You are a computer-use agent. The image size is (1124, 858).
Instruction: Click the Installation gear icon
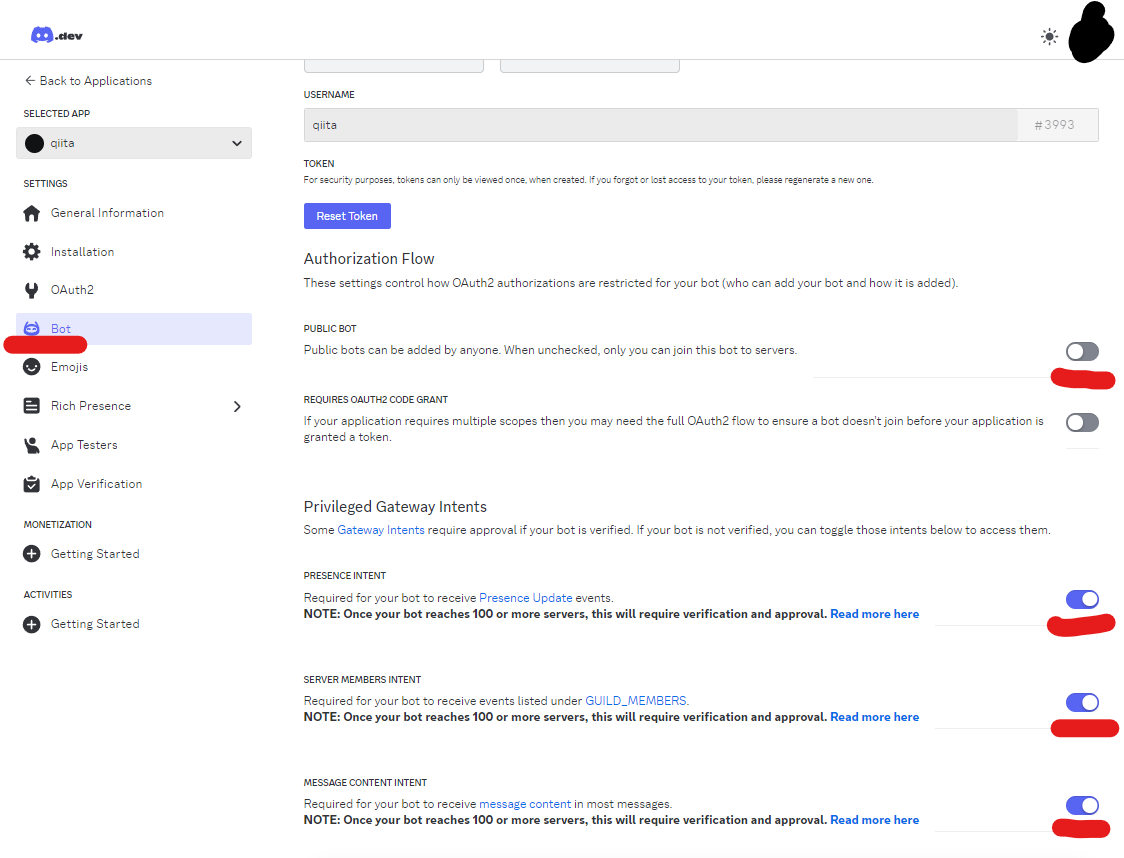[x=32, y=252]
